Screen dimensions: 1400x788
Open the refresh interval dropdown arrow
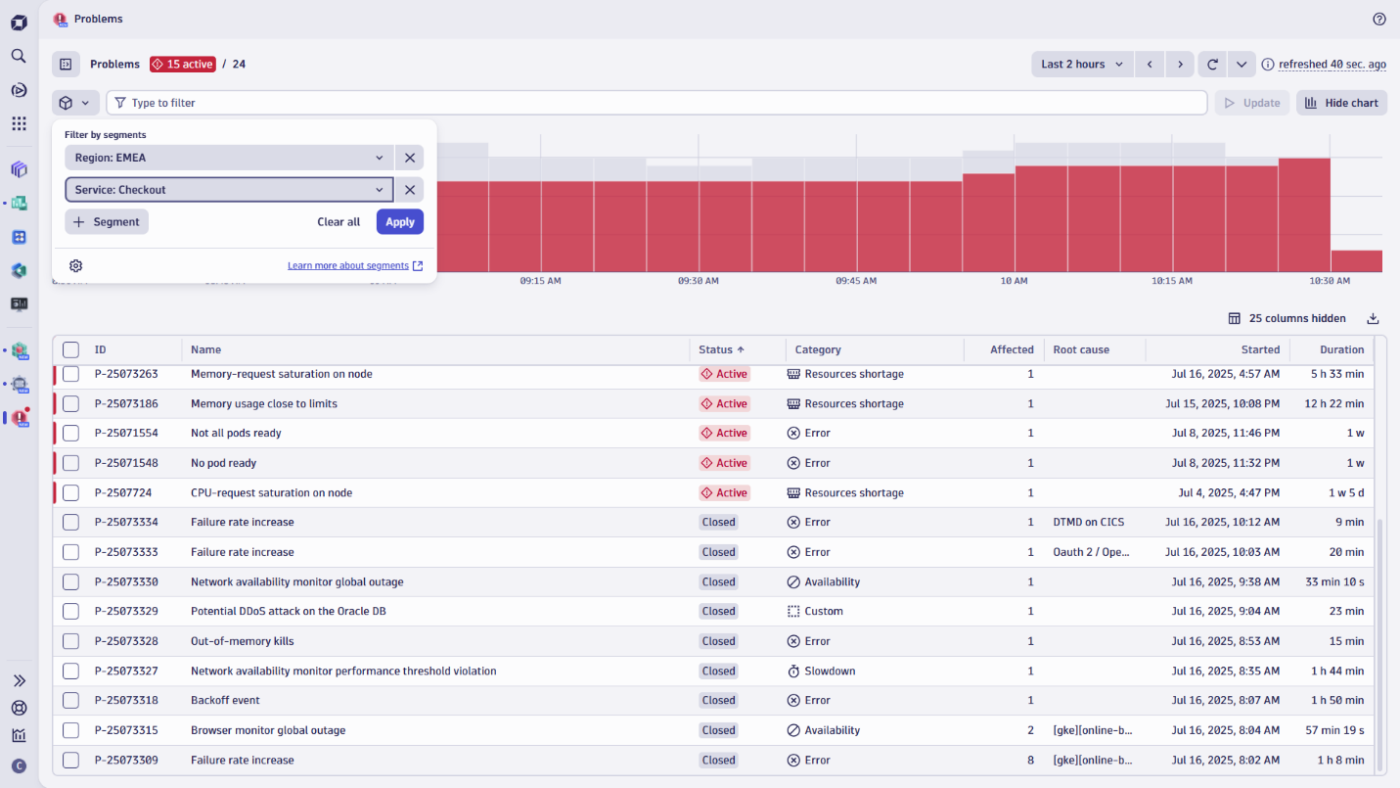(1241, 64)
